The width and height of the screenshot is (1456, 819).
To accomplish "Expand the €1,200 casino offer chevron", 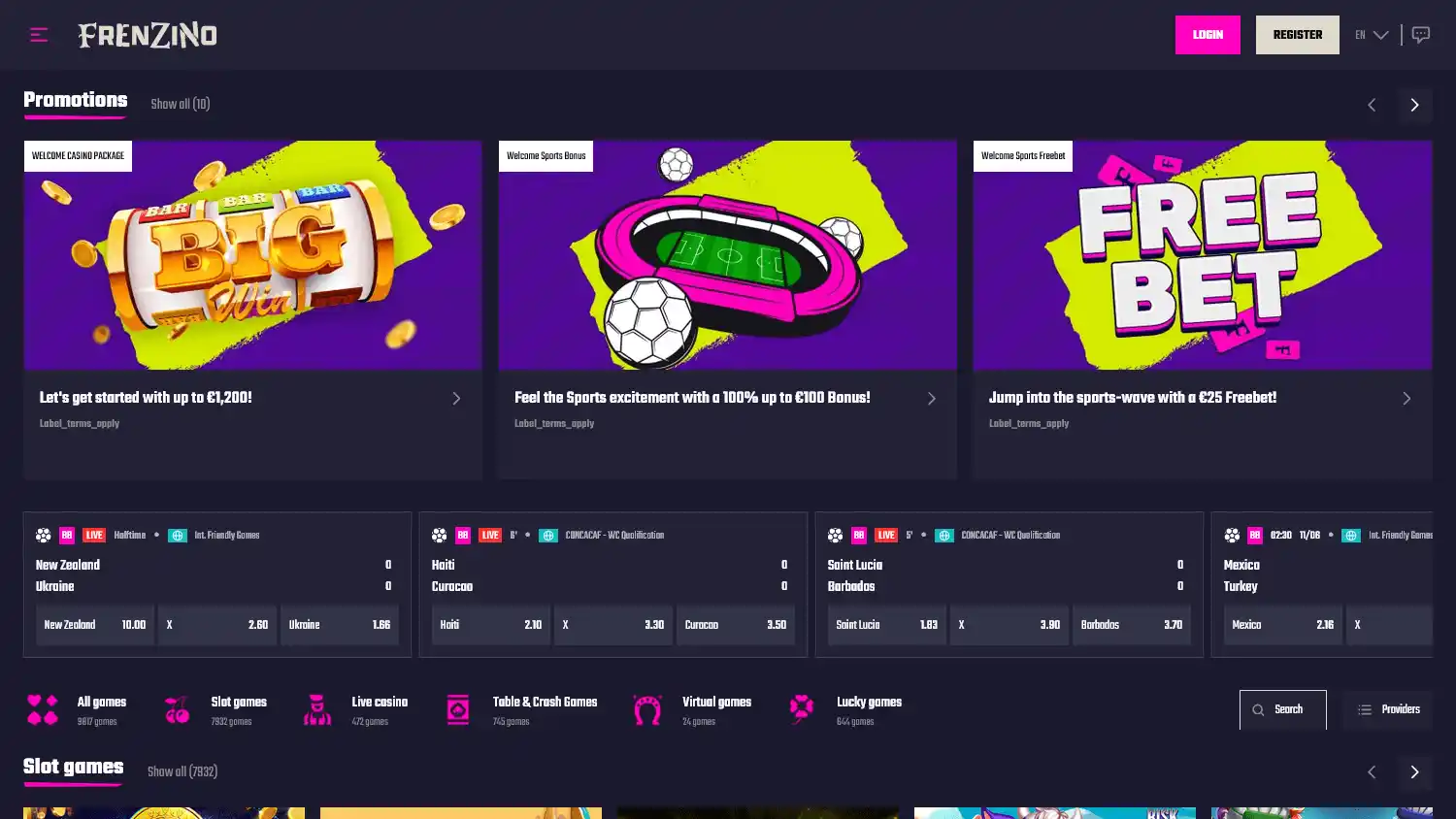I will tap(456, 399).
